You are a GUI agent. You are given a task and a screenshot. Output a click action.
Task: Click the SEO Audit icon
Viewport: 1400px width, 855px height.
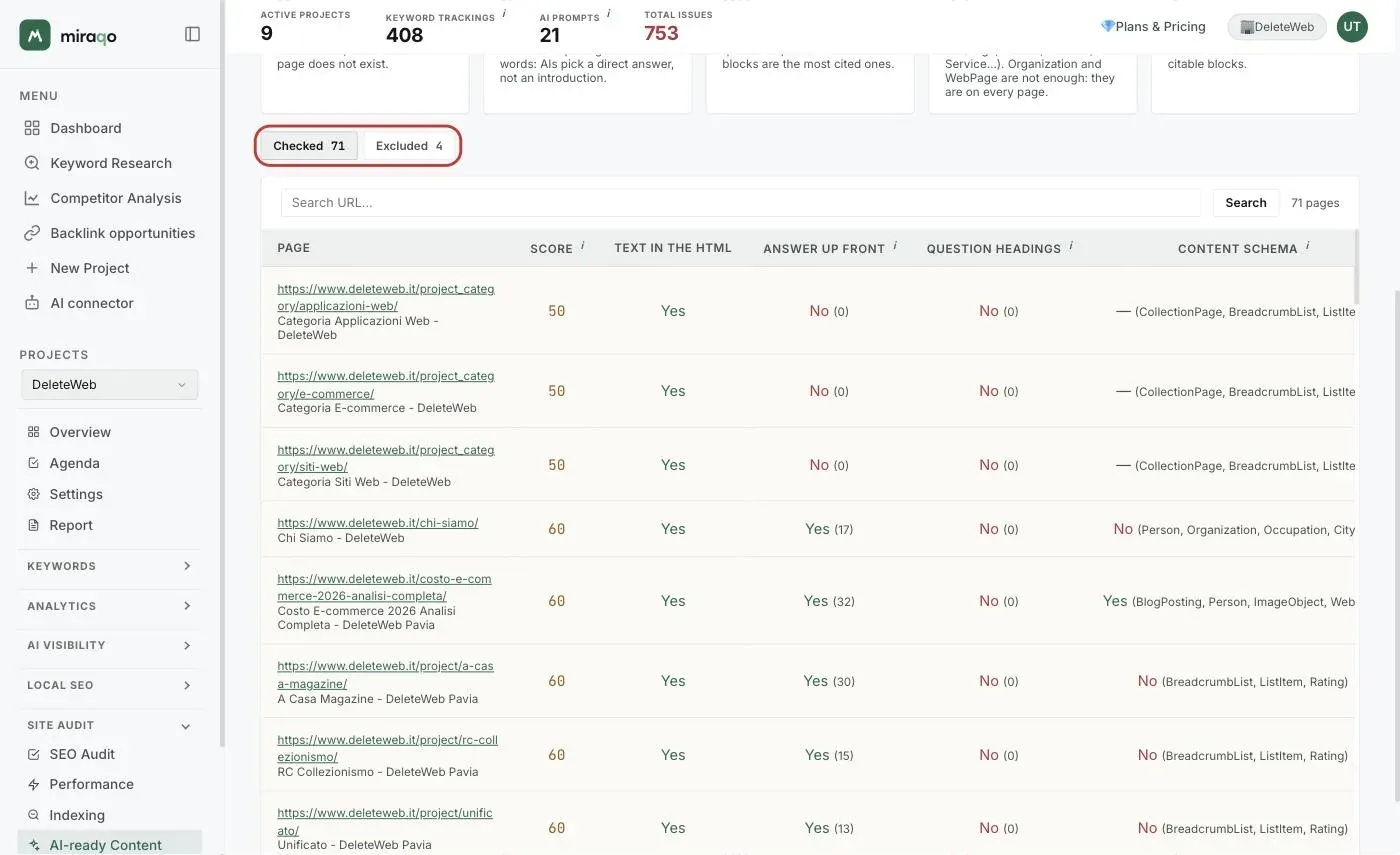(33, 754)
